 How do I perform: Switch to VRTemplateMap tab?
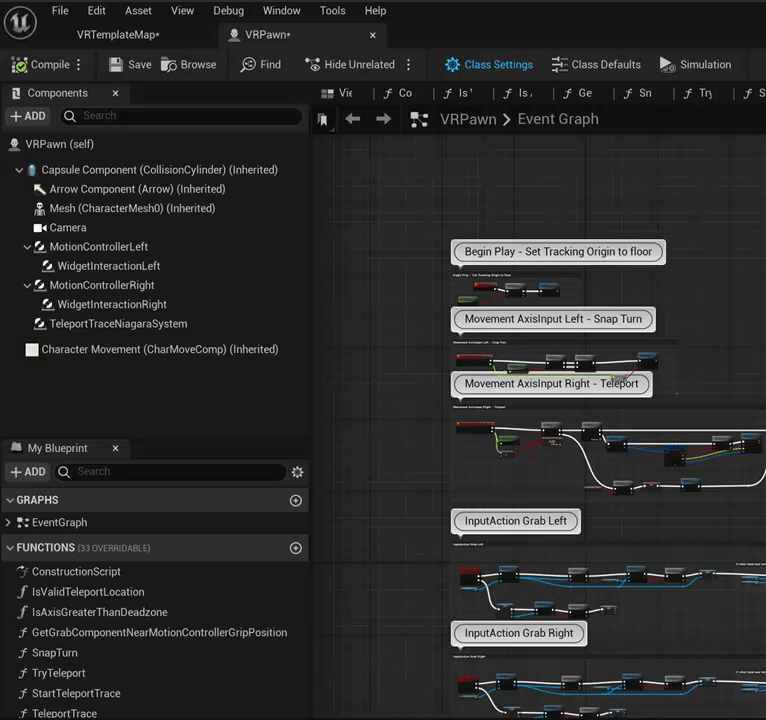(118, 35)
